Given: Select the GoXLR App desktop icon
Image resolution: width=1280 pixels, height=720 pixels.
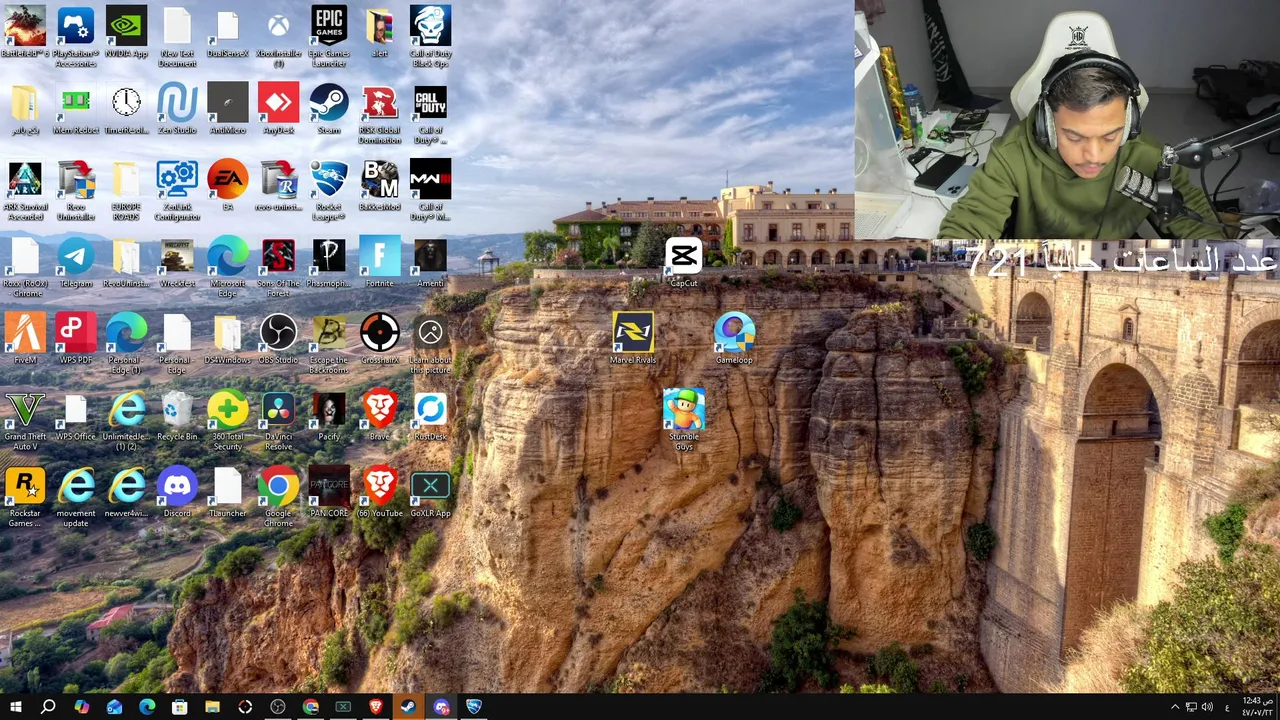Looking at the screenshot, I should (x=430, y=492).
